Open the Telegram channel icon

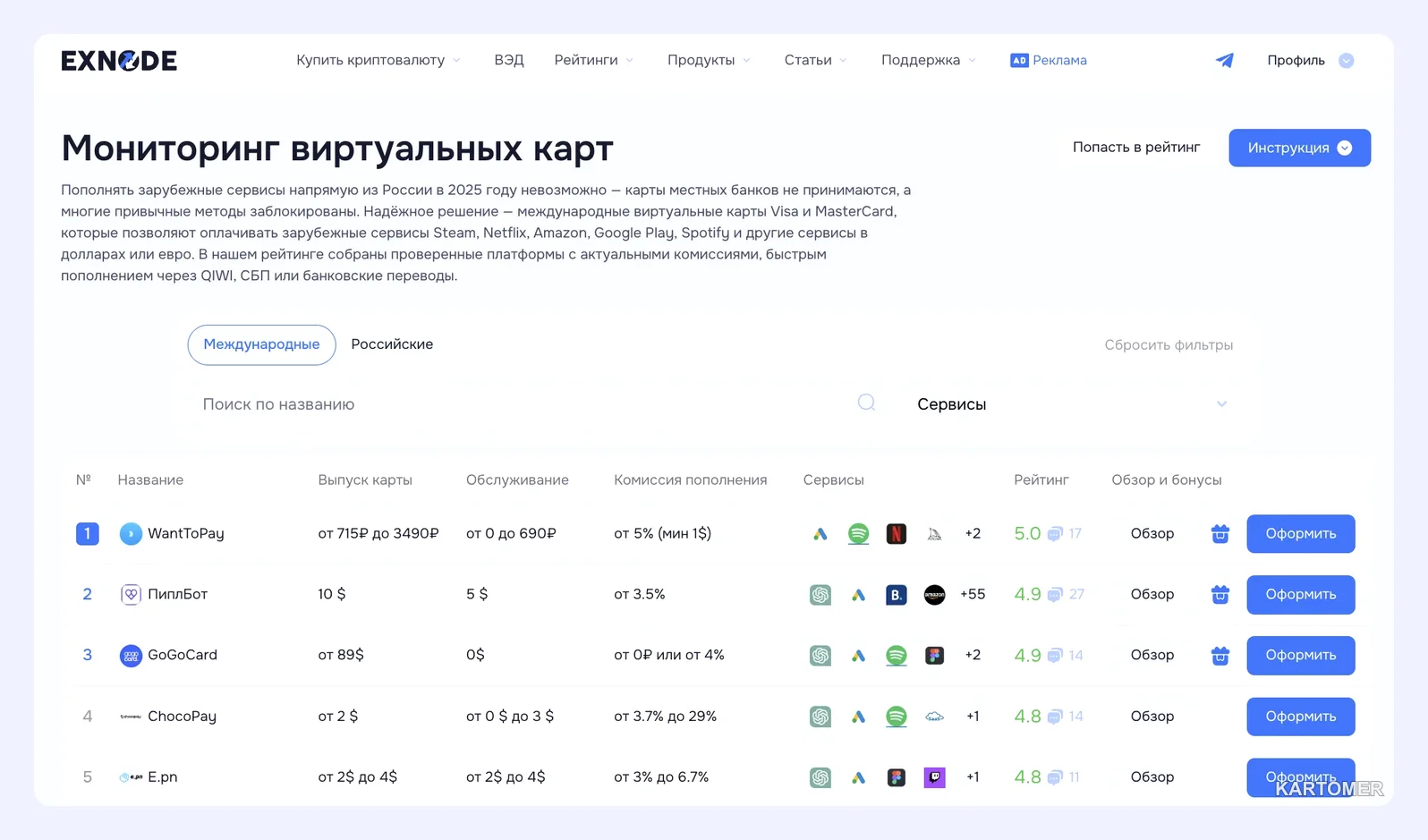(1225, 60)
